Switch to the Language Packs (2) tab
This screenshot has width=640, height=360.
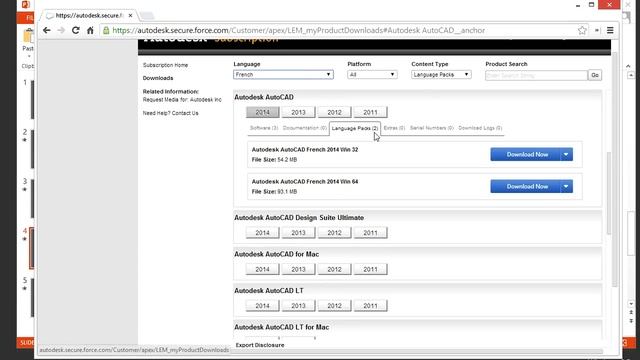pyautogui.click(x=355, y=128)
